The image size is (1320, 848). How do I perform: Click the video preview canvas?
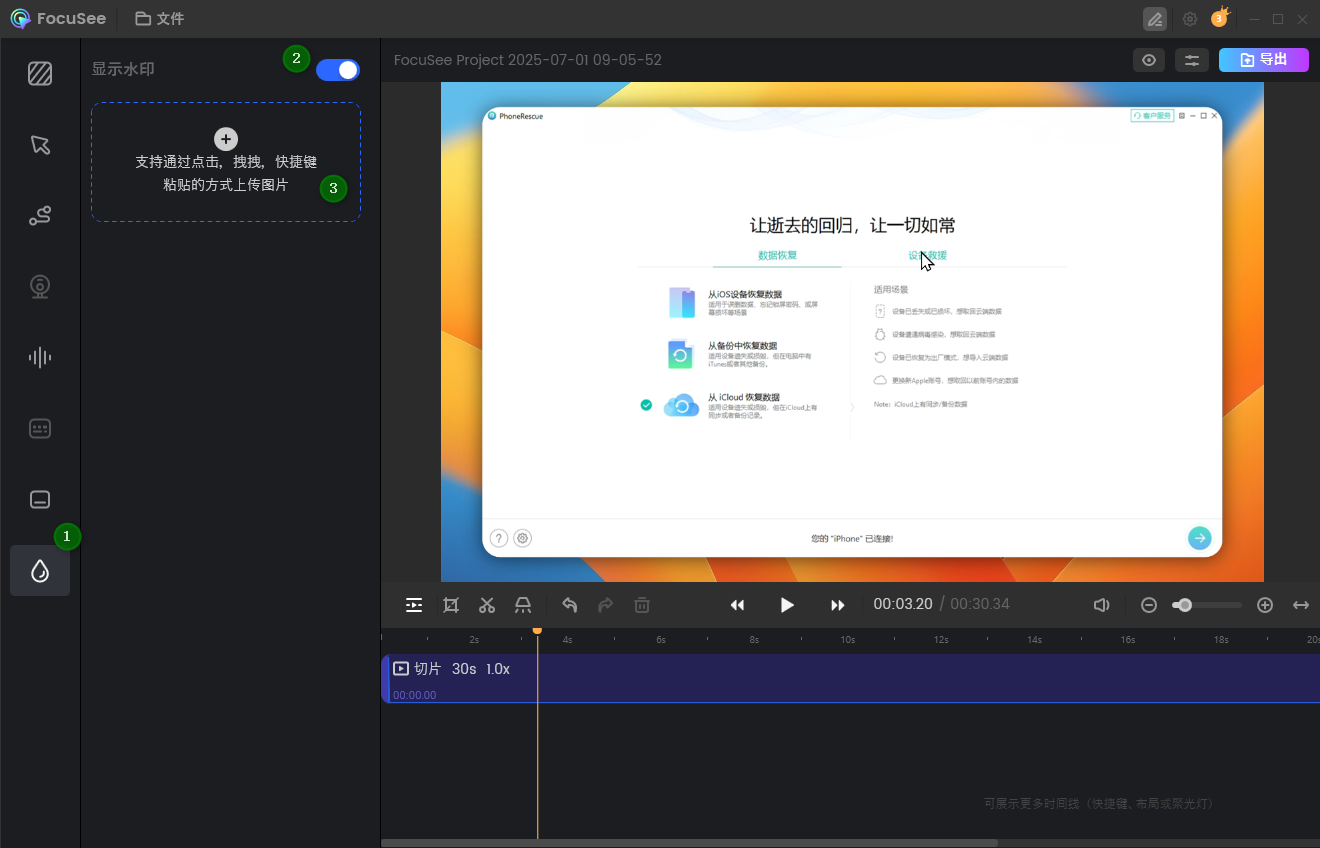coord(852,332)
